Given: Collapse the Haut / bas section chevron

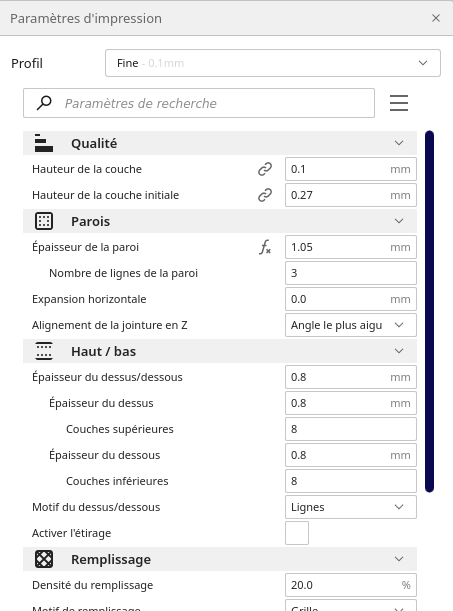Looking at the screenshot, I should coord(399,351).
